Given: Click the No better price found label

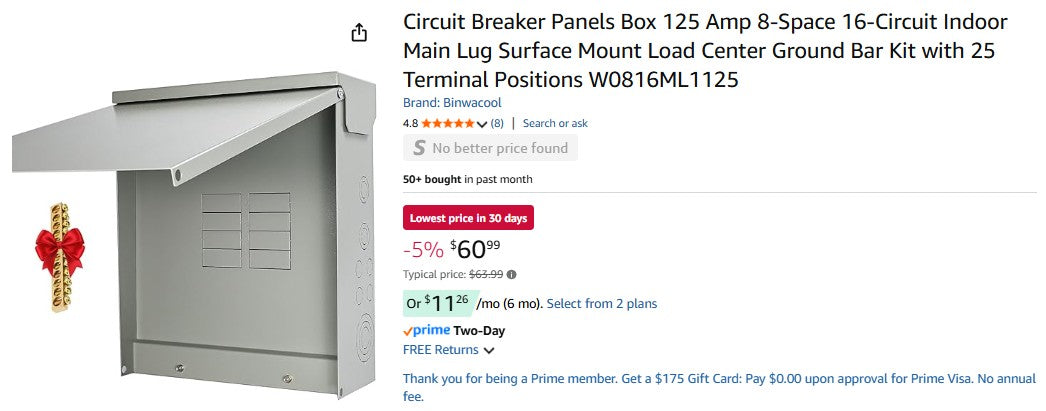Looking at the screenshot, I should coord(499,148).
